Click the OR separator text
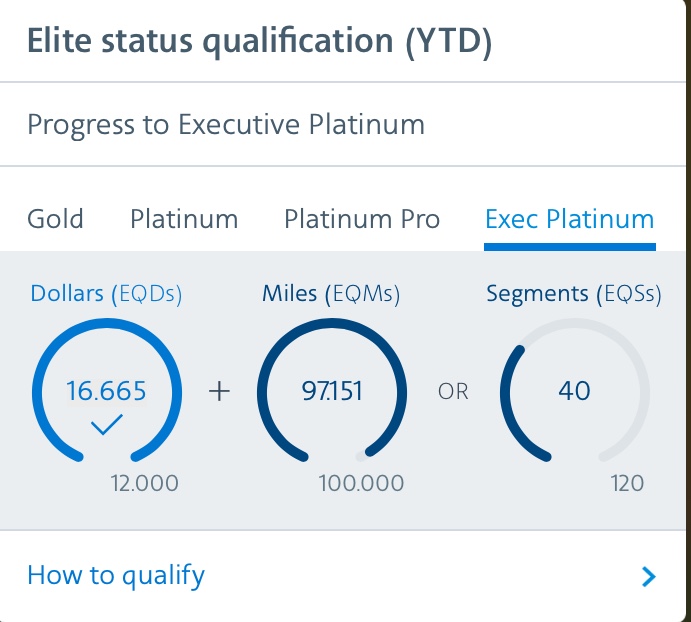This screenshot has height=622, width=691. (453, 392)
